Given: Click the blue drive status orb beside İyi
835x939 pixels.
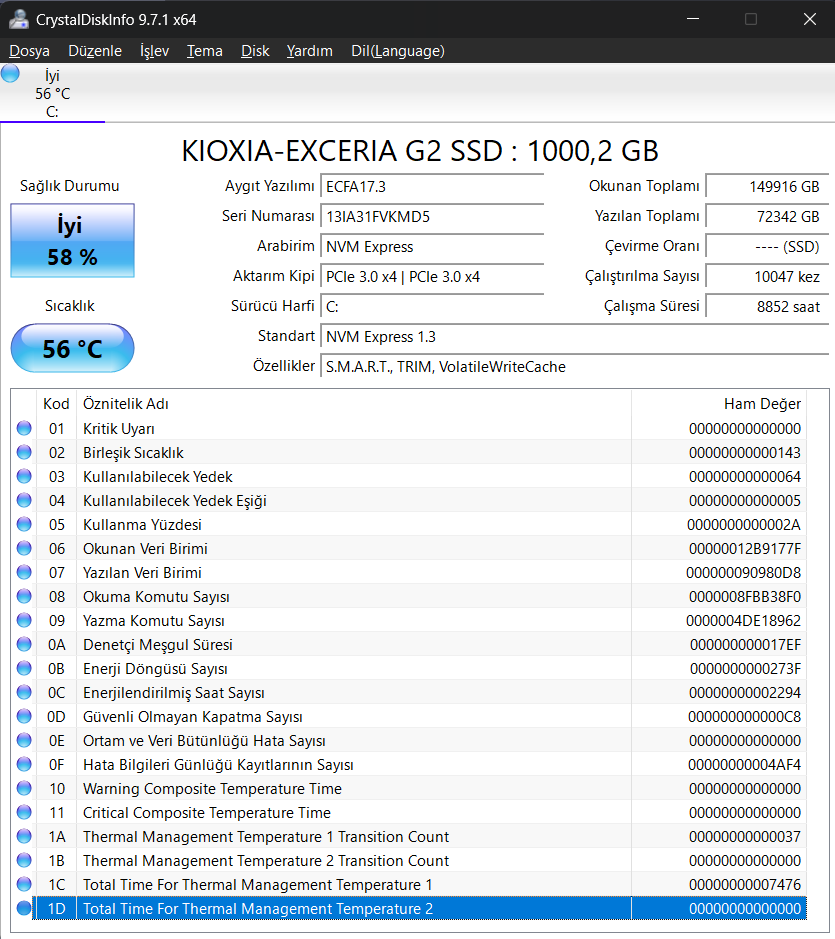Looking at the screenshot, I should pos(10,74).
